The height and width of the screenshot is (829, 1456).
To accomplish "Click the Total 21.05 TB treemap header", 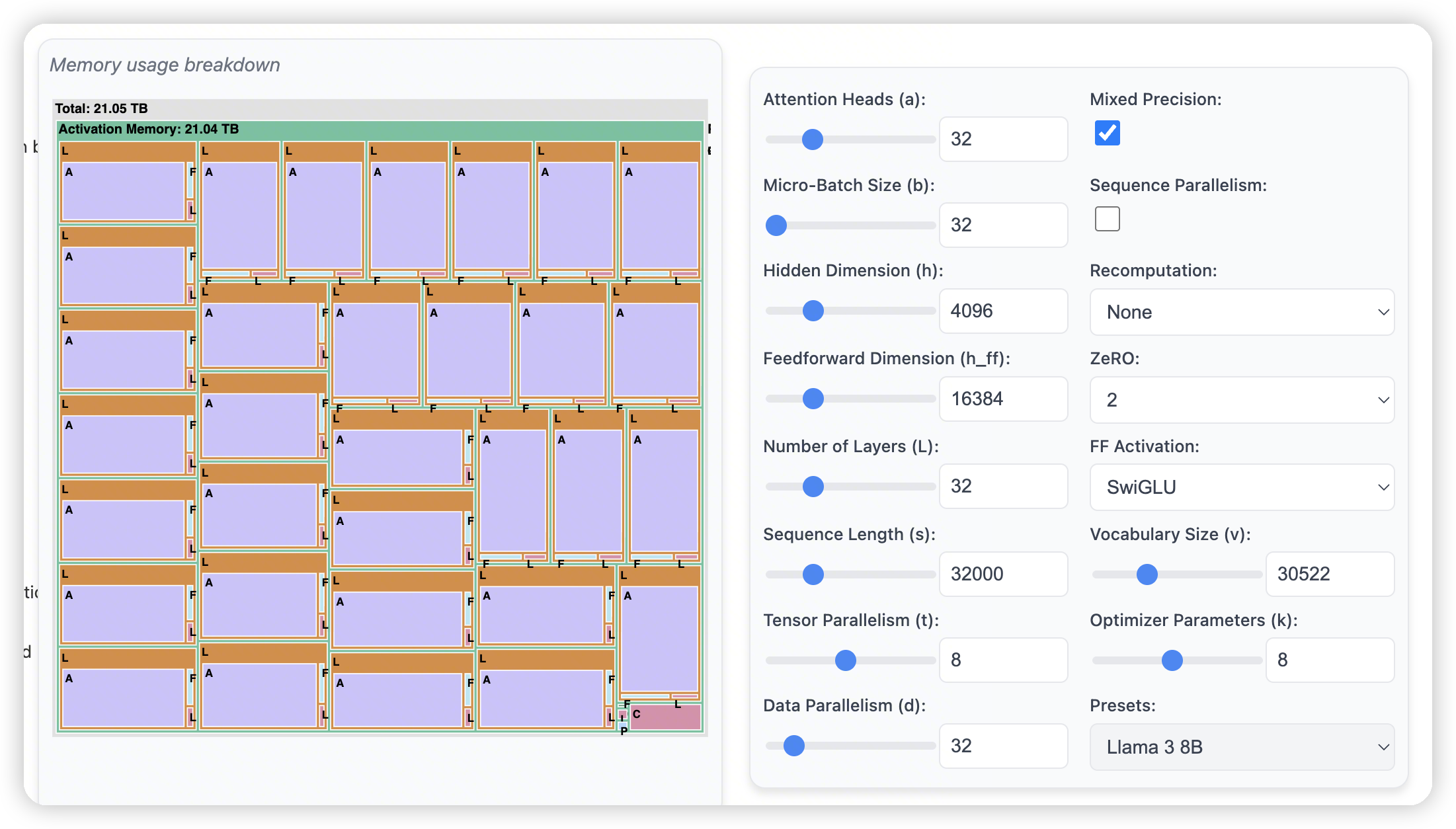I will [x=101, y=108].
